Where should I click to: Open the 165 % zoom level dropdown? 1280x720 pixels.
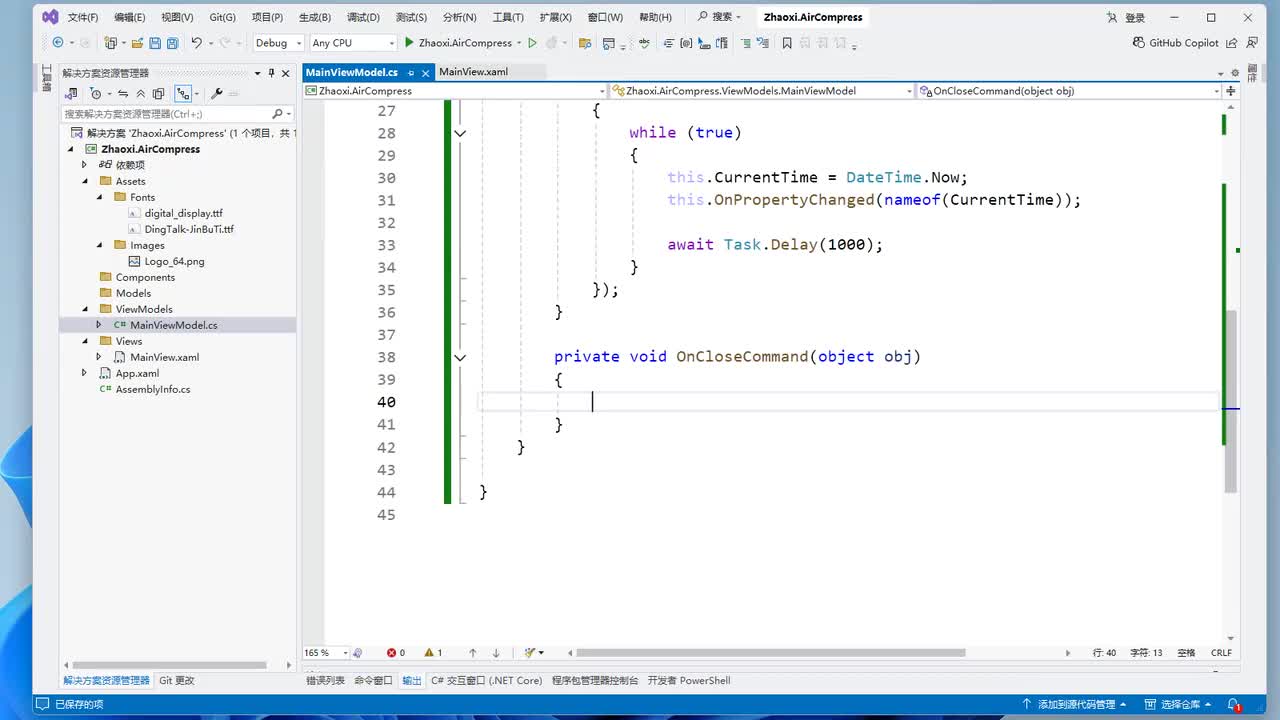point(326,653)
